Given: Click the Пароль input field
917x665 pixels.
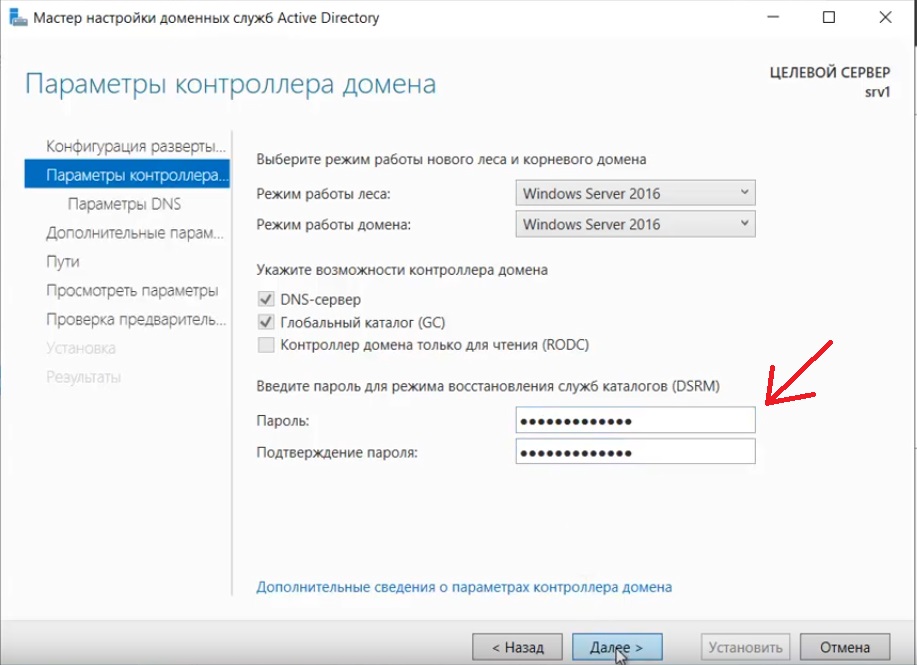Looking at the screenshot, I should (635, 420).
